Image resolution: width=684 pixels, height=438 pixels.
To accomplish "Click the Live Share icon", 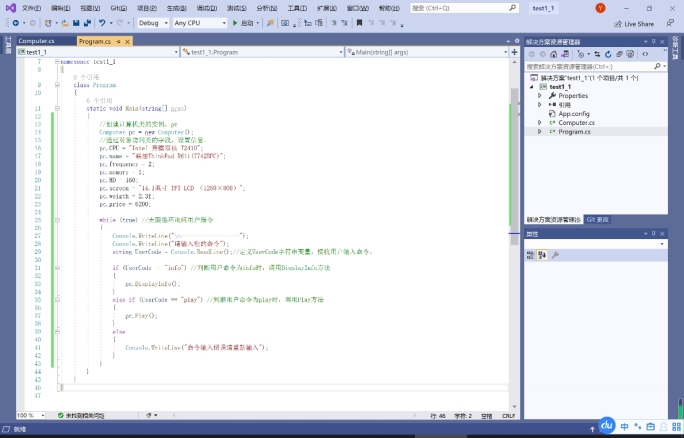I will [618, 24].
